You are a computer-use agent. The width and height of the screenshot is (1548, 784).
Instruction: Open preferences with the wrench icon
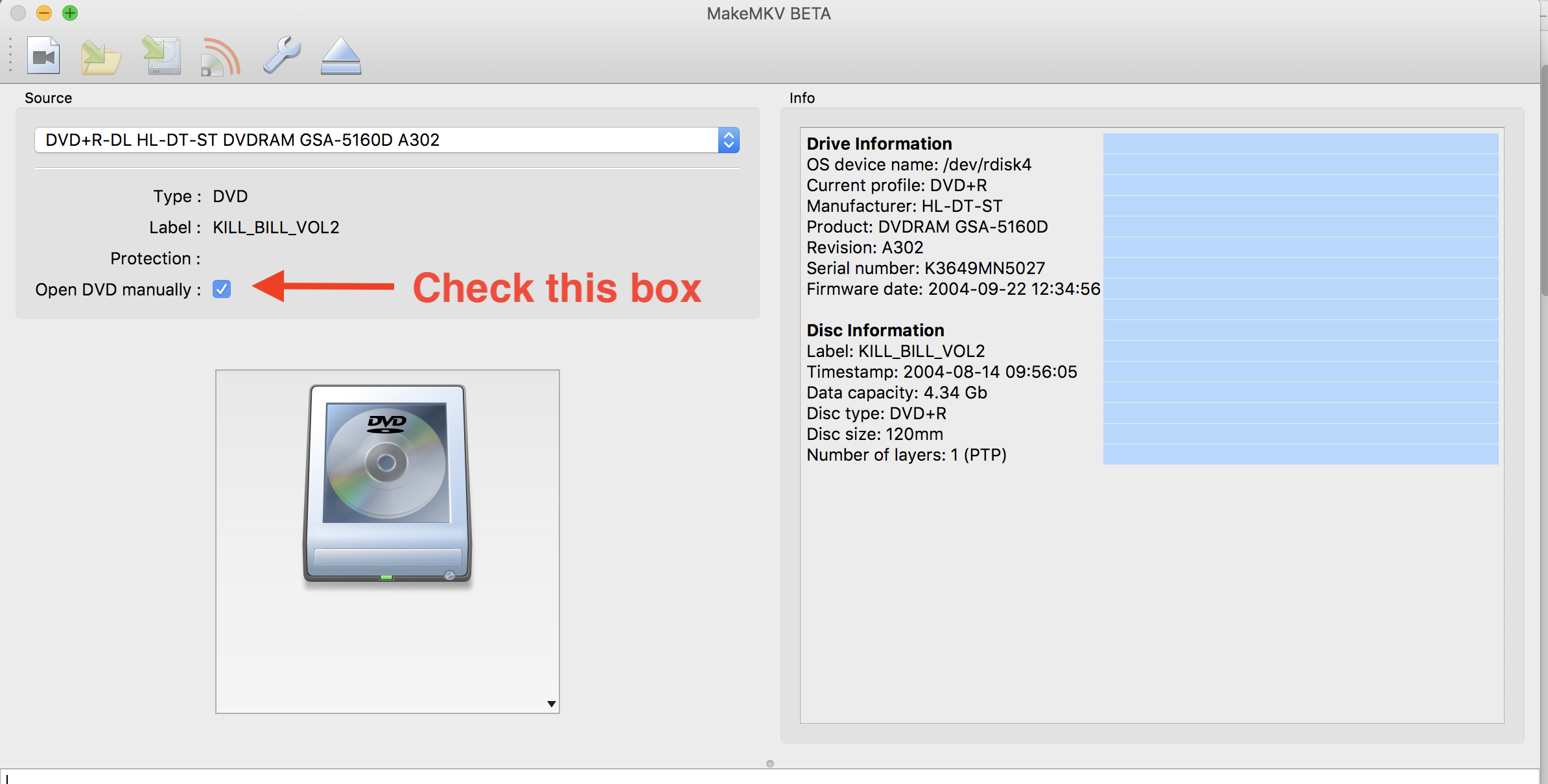[x=282, y=54]
